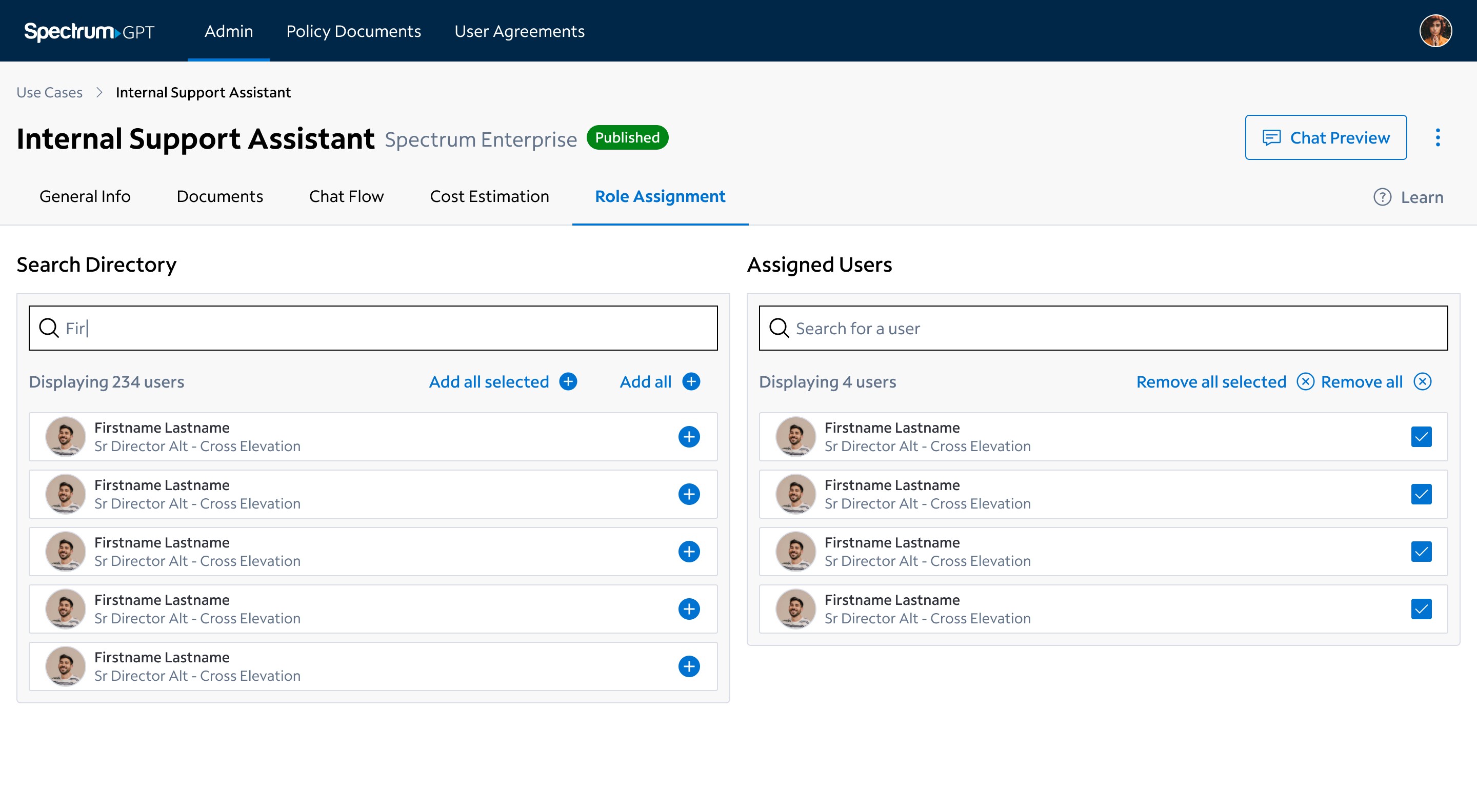Viewport: 1477px width, 812px height.
Task: Go back to Use Cases breadcrumb
Action: (49, 92)
